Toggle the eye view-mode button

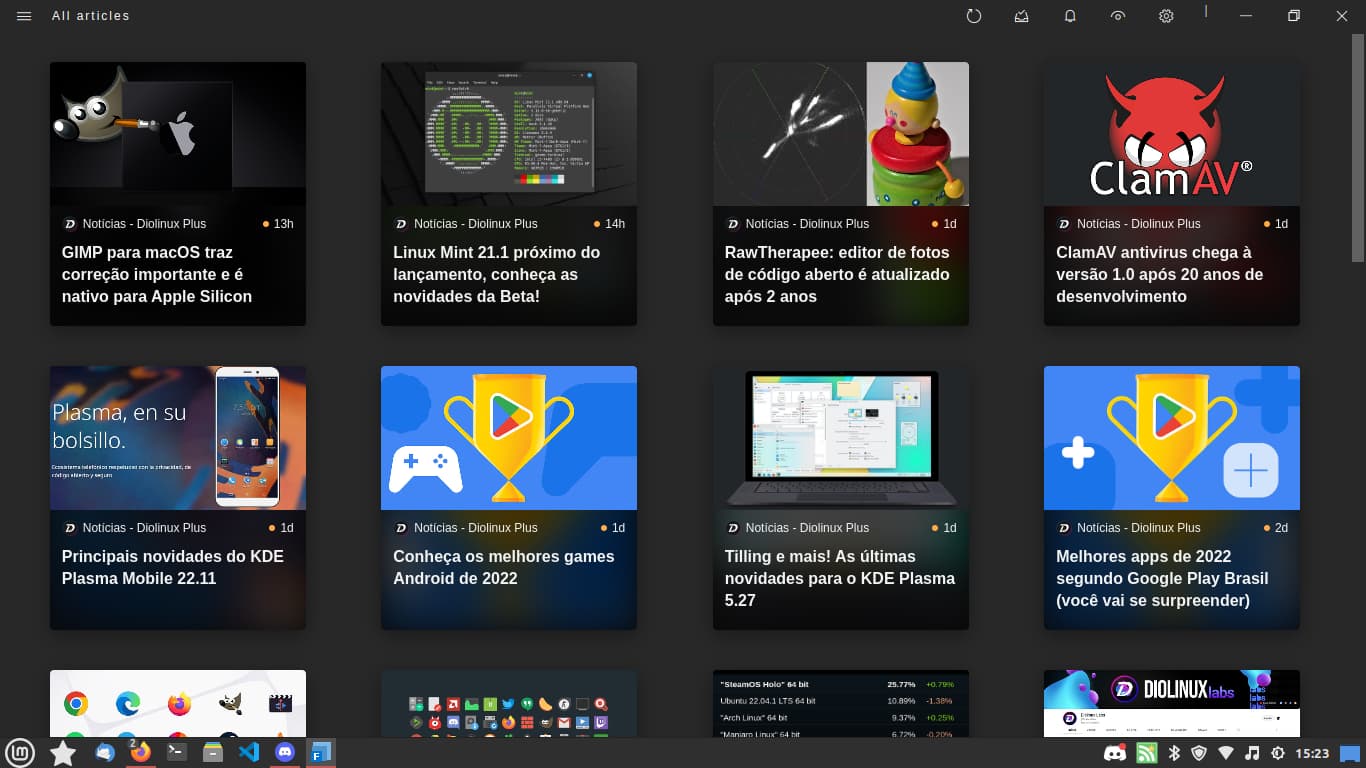[1118, 16]
